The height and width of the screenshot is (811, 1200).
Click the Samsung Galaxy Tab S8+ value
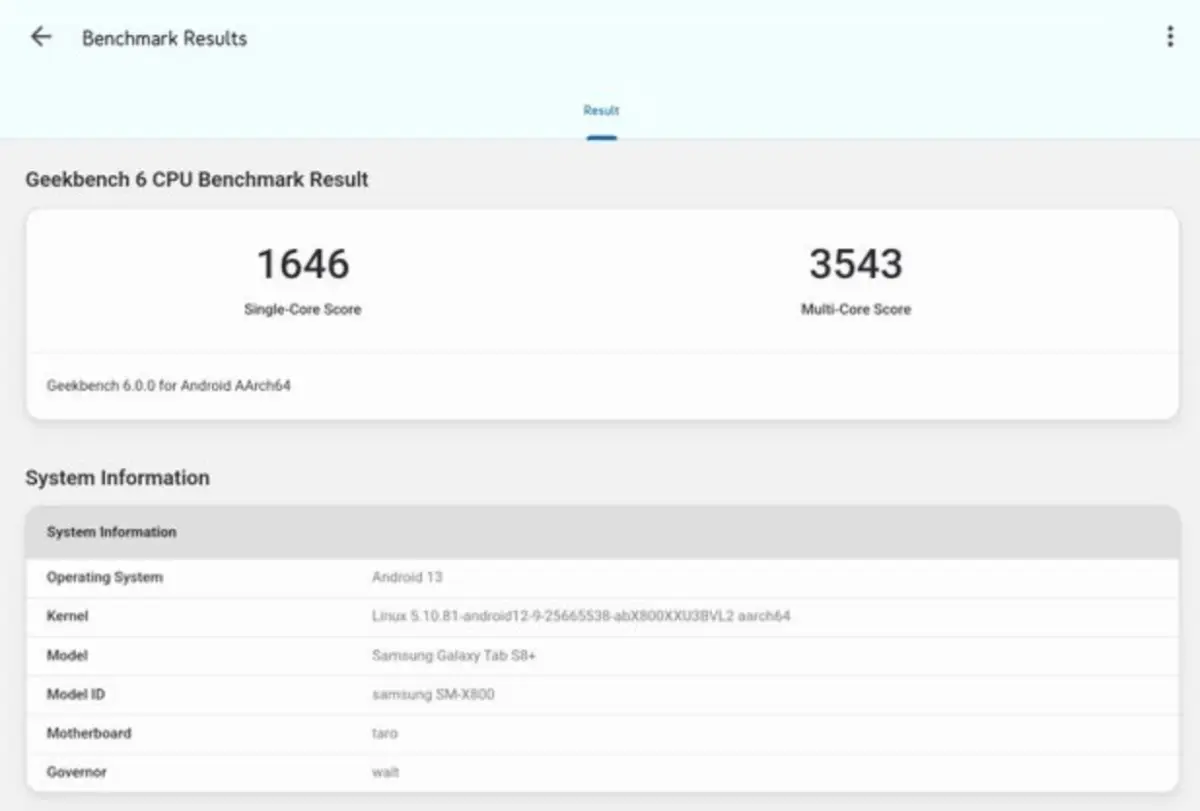pyautogui.click(x=454, y=656)
